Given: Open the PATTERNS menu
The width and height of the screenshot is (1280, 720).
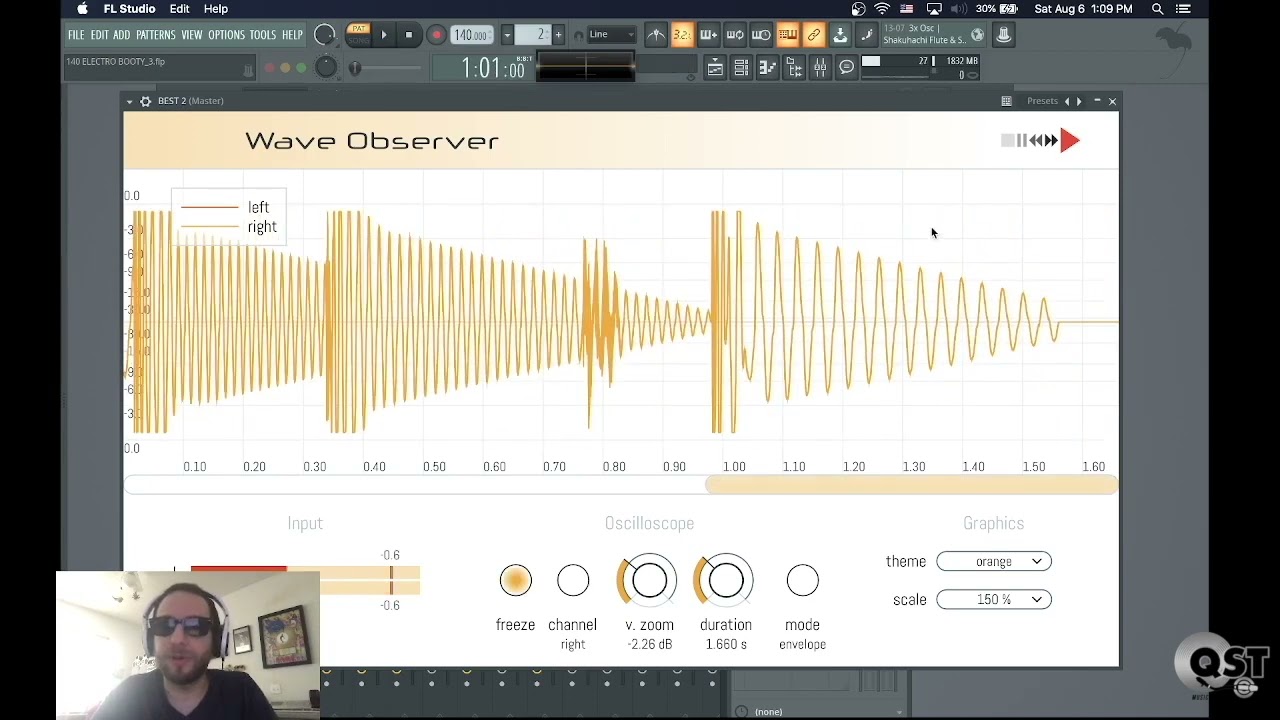Looking at the screenshot, I should tap(155, 35).
